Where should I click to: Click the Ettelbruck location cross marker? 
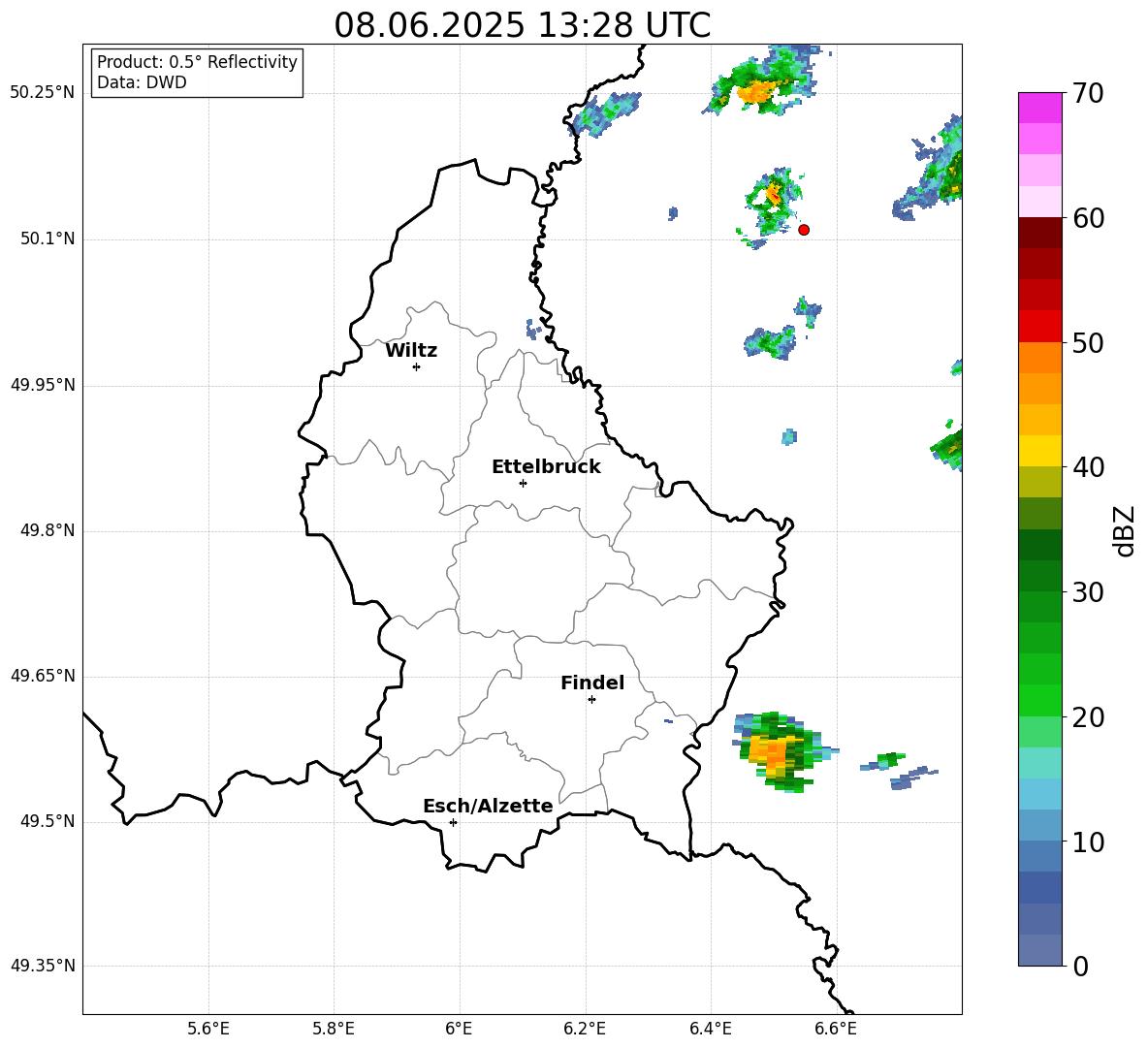click(523, 483)
